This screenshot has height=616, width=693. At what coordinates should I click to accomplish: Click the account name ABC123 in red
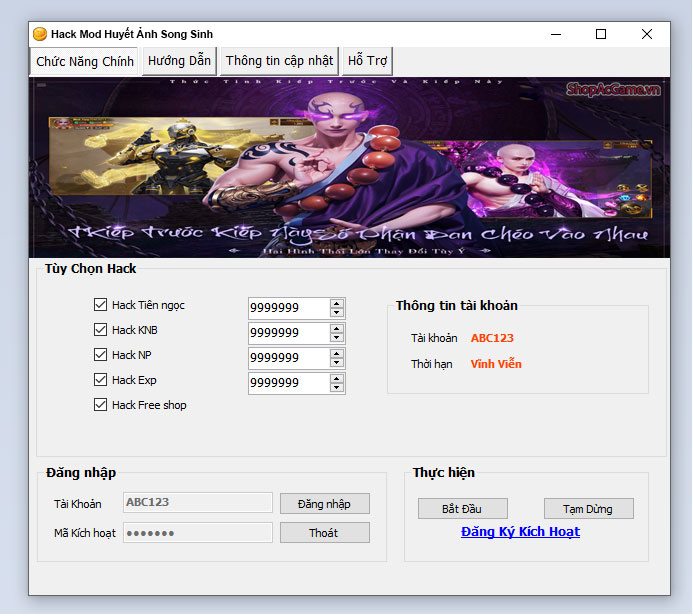coord(492,338)
